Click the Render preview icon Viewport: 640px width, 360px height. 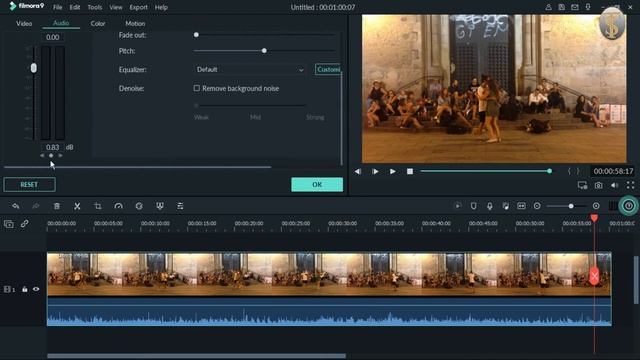coord(458,206)
